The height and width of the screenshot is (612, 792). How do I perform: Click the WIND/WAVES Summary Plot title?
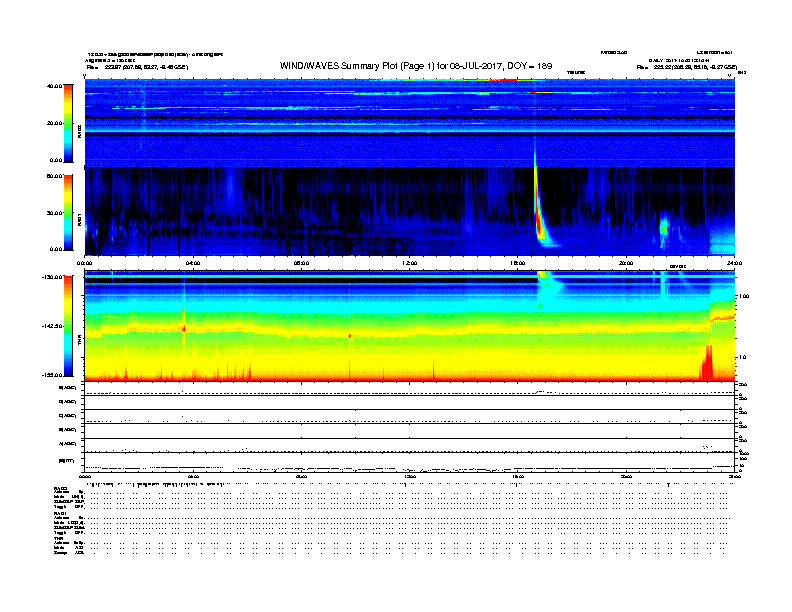(416, 66)
